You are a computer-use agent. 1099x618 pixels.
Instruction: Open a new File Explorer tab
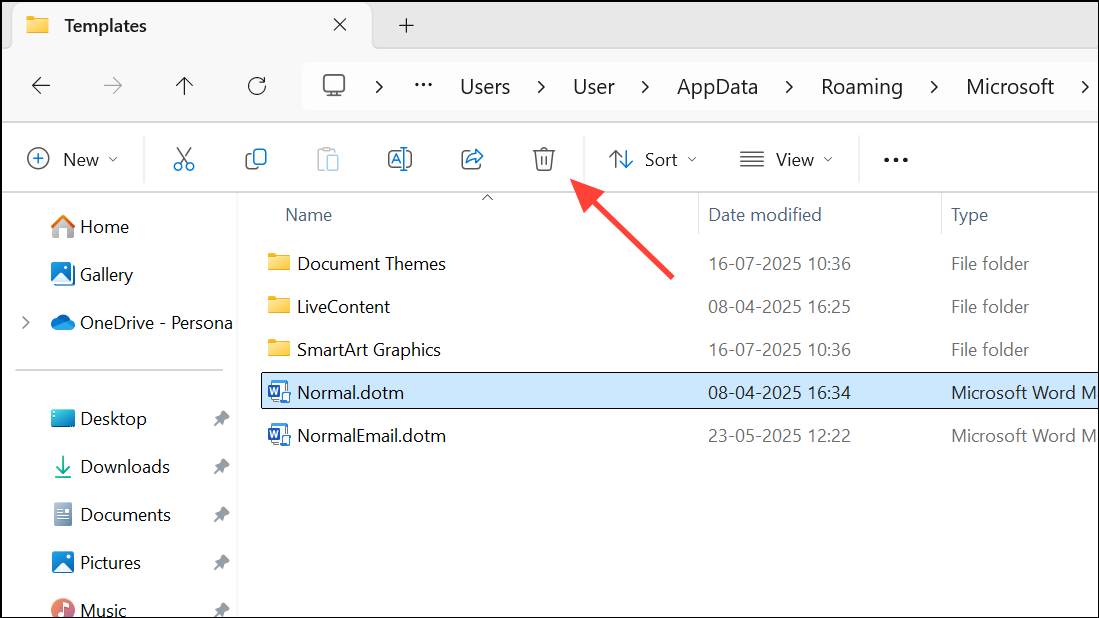click(x=406, y=25)
